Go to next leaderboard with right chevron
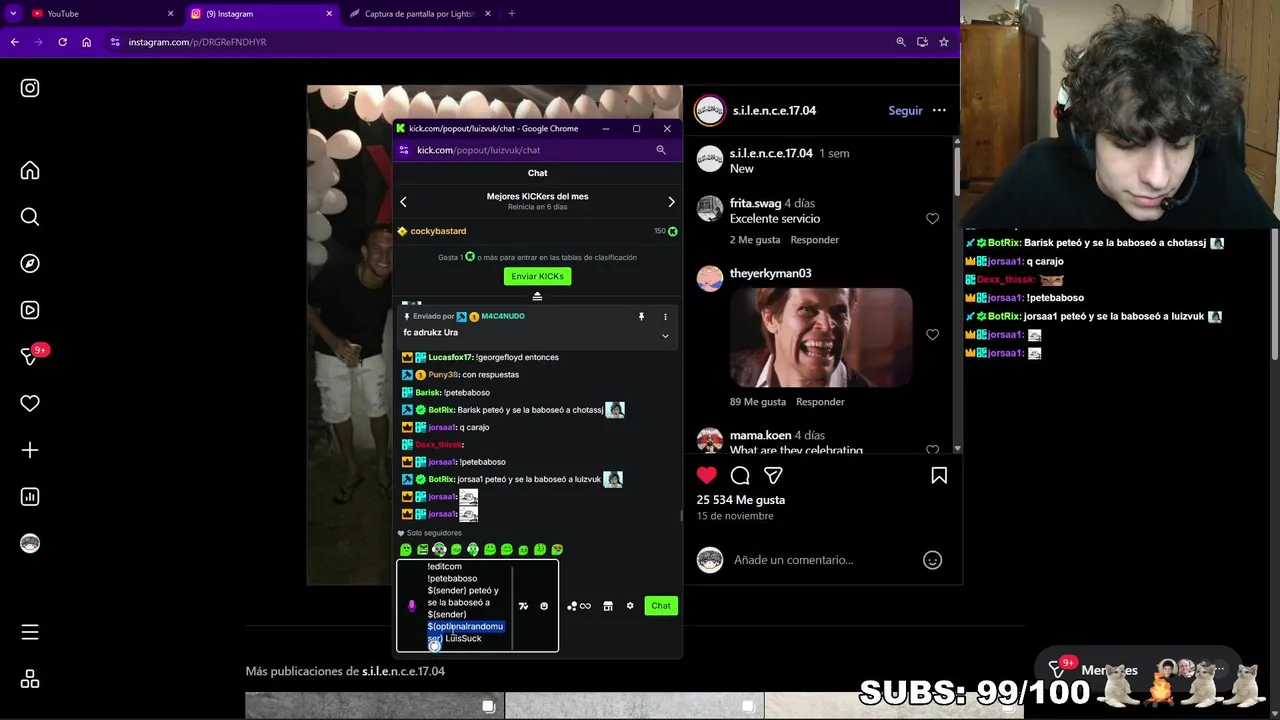Screen dimensions: 1280x720 (671, 202)
